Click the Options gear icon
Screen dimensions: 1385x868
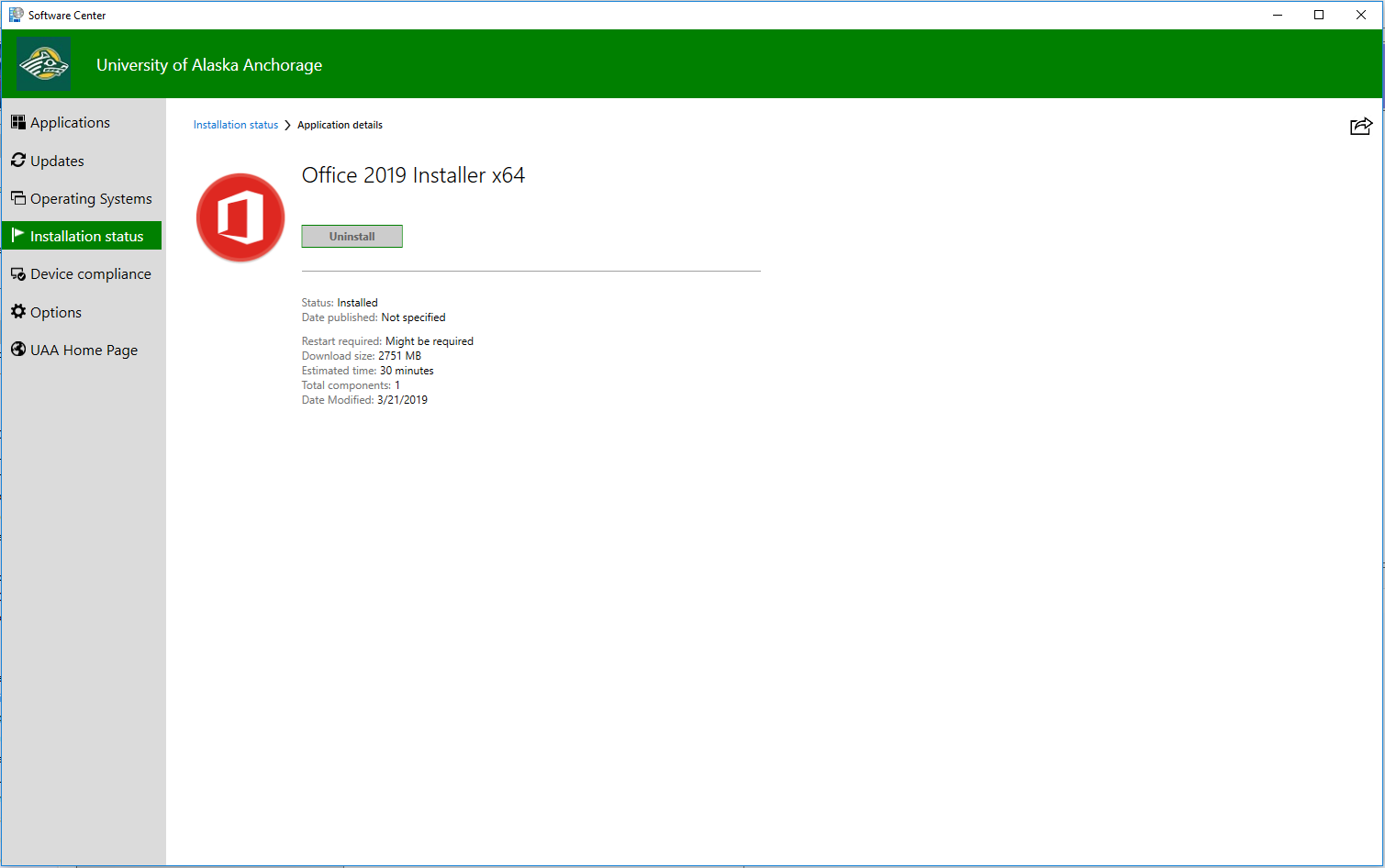[x=18, y=312]
